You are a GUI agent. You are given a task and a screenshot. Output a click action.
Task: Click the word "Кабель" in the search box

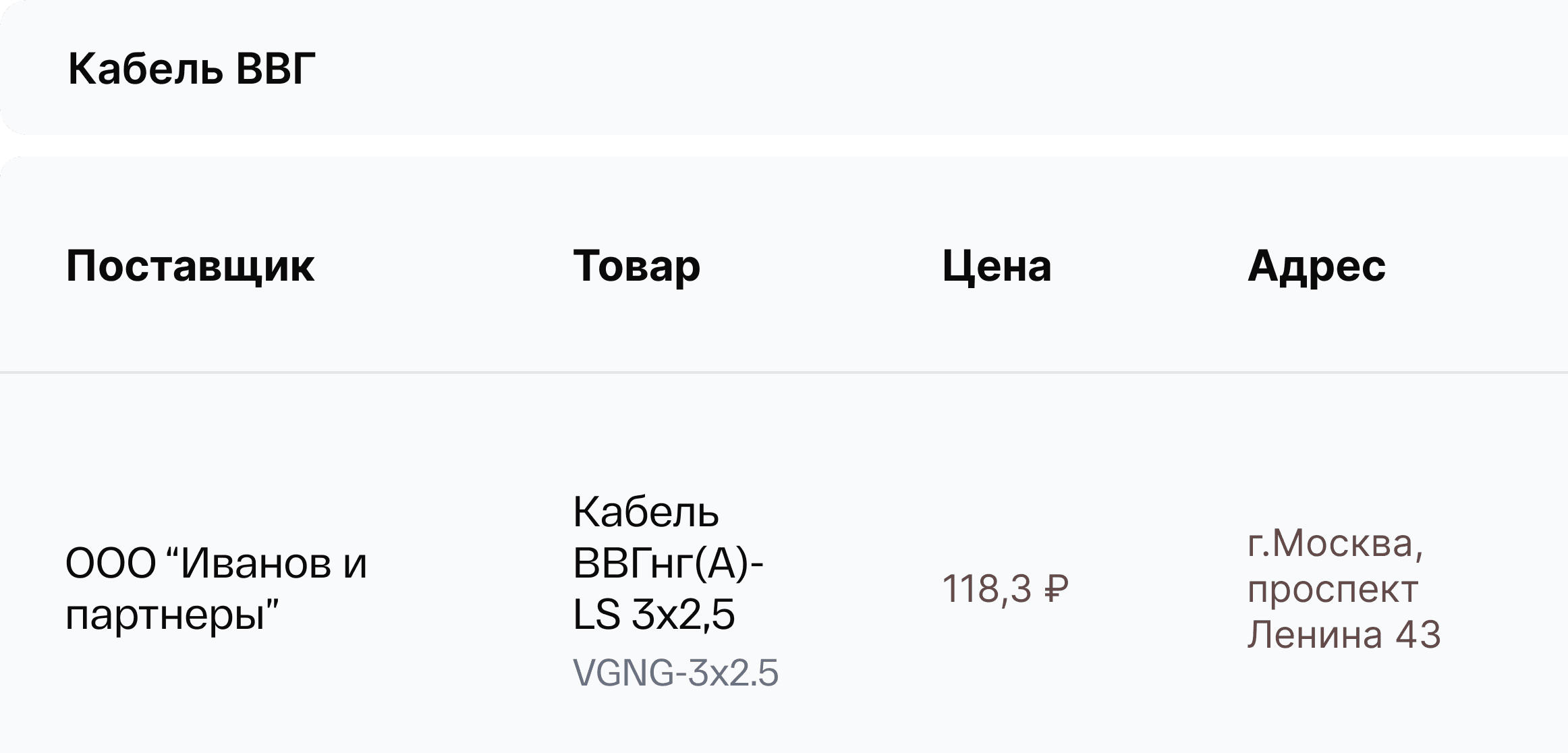point(145,69)
